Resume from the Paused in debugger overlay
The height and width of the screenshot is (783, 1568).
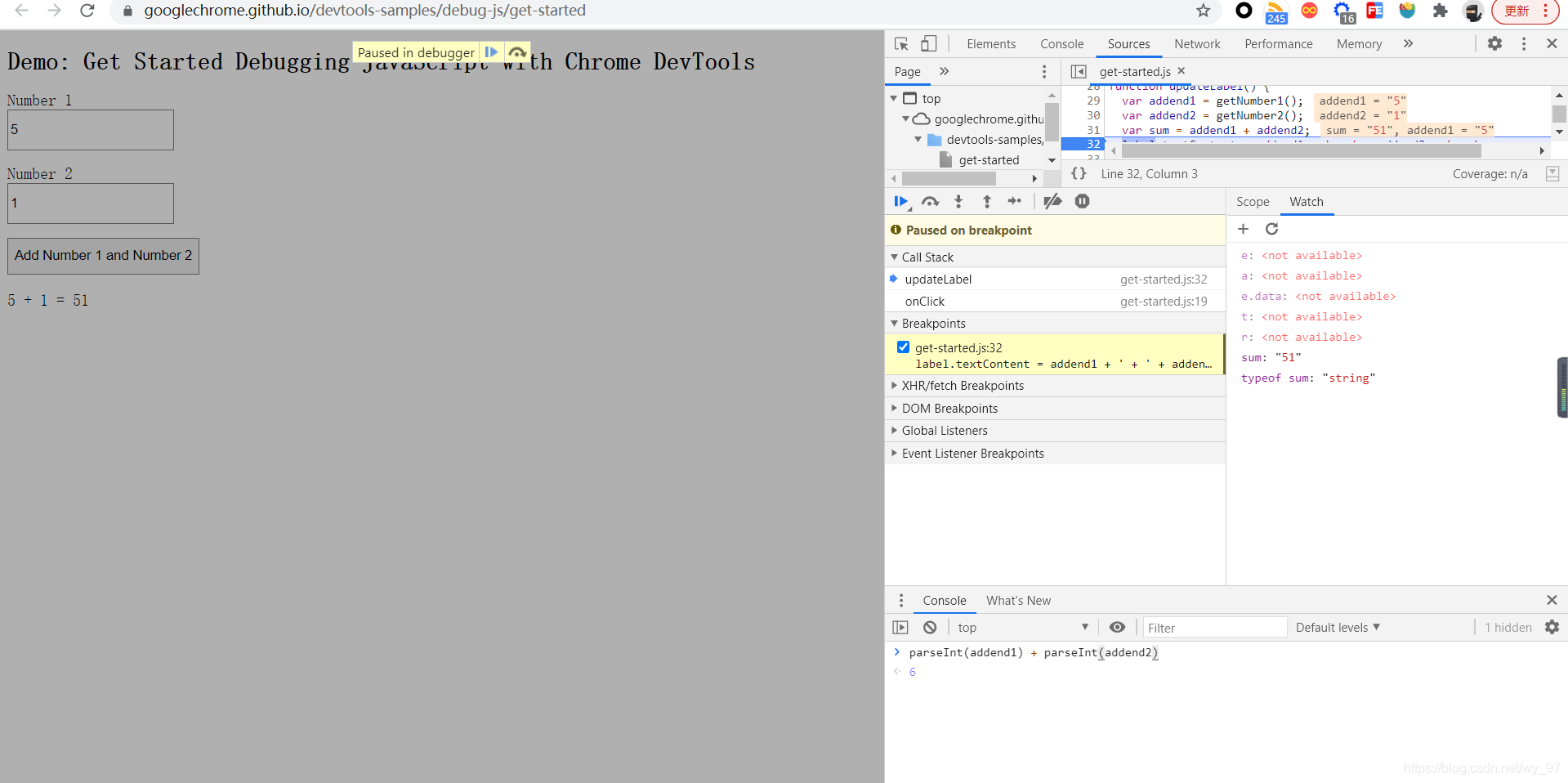click(x=491, y=52)
